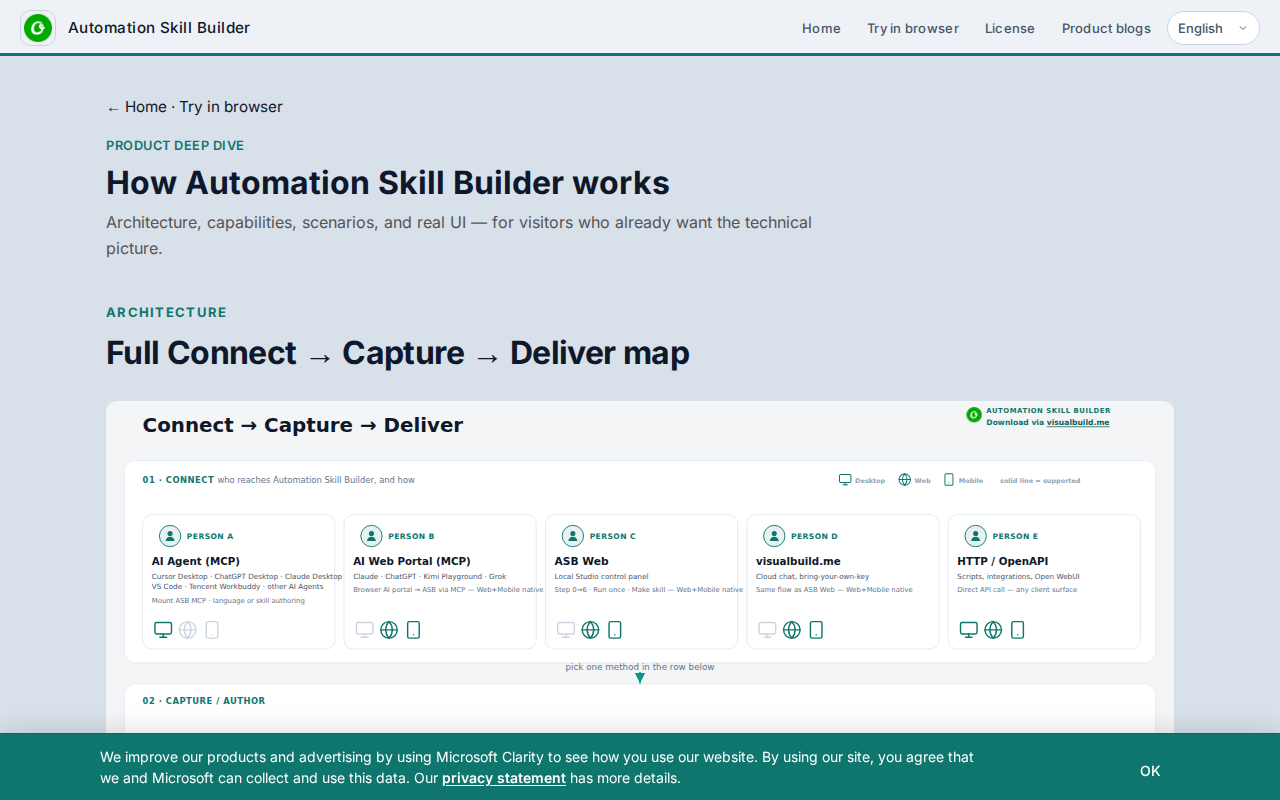Click the Scripts, integrations, Open WebUI text

coord(1018,576)
